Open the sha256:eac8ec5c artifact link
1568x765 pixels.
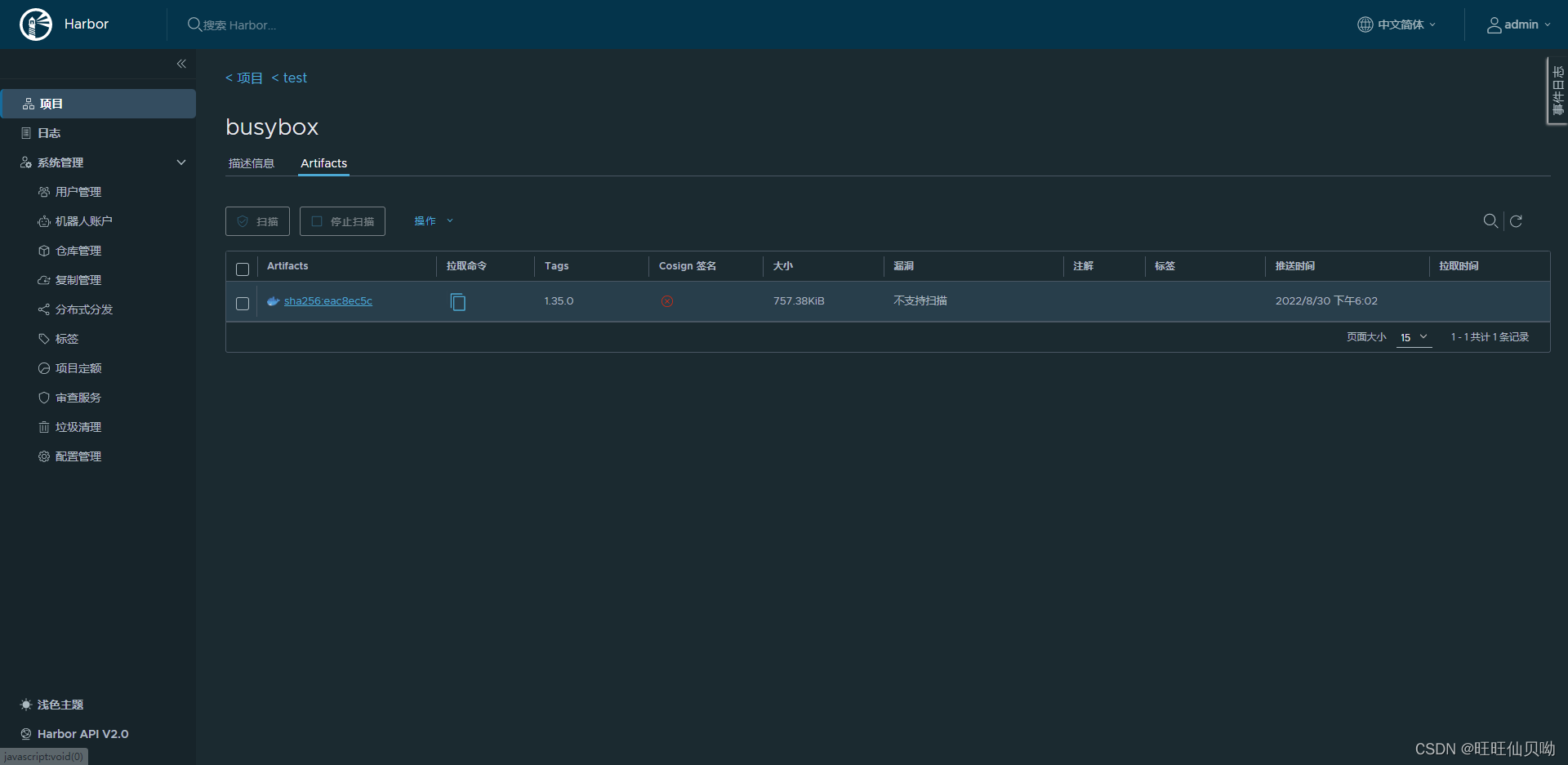pos(328,301)
